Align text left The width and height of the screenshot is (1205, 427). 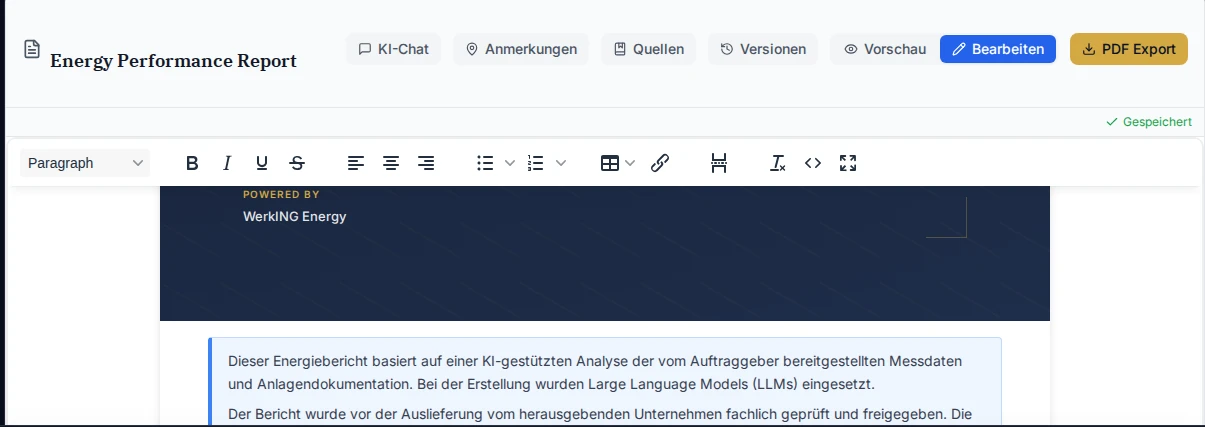[356, 163]
